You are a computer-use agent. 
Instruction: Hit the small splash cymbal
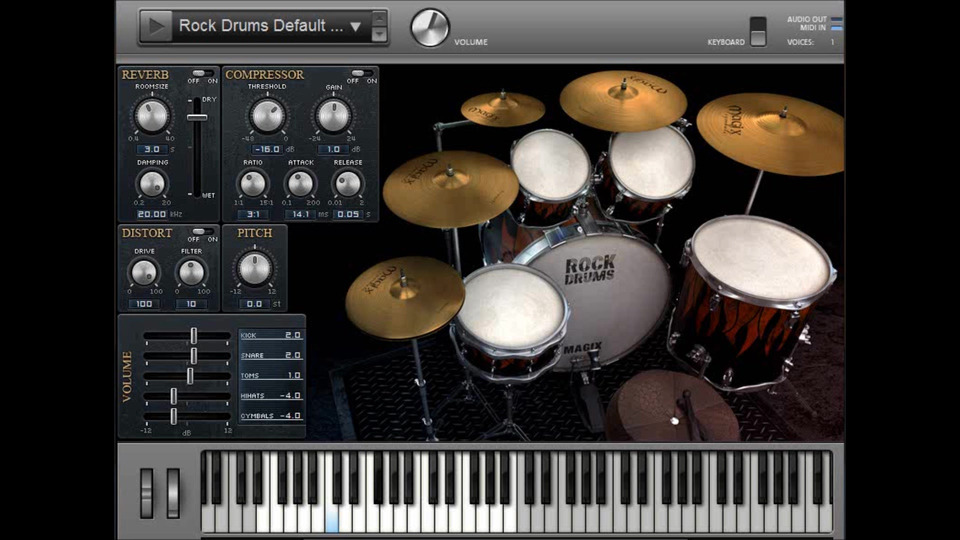pyautogui.click(x=503, y=108)
